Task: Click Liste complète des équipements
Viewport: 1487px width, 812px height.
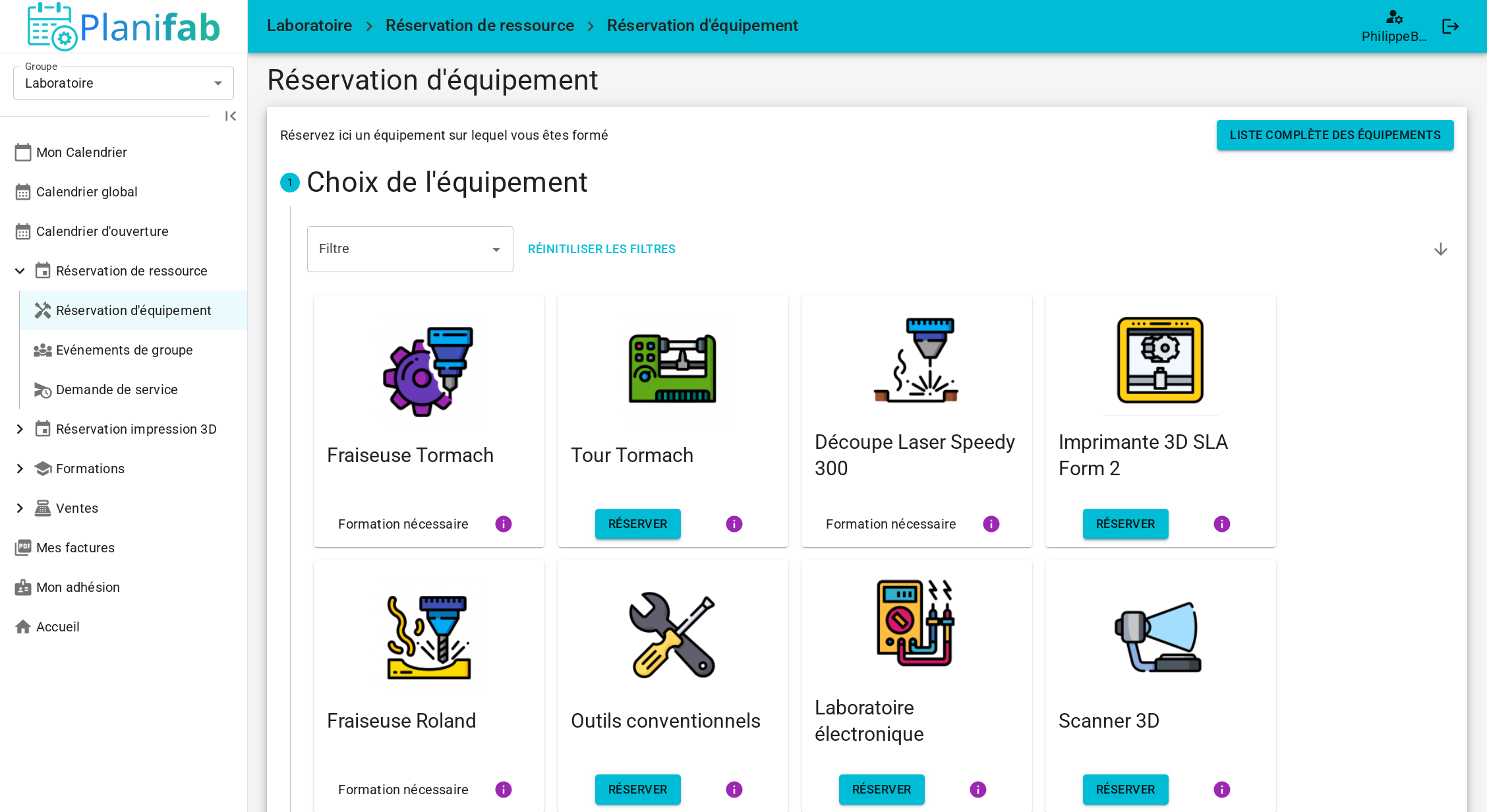Action: pyautogui.click(x=1335, y=134)
